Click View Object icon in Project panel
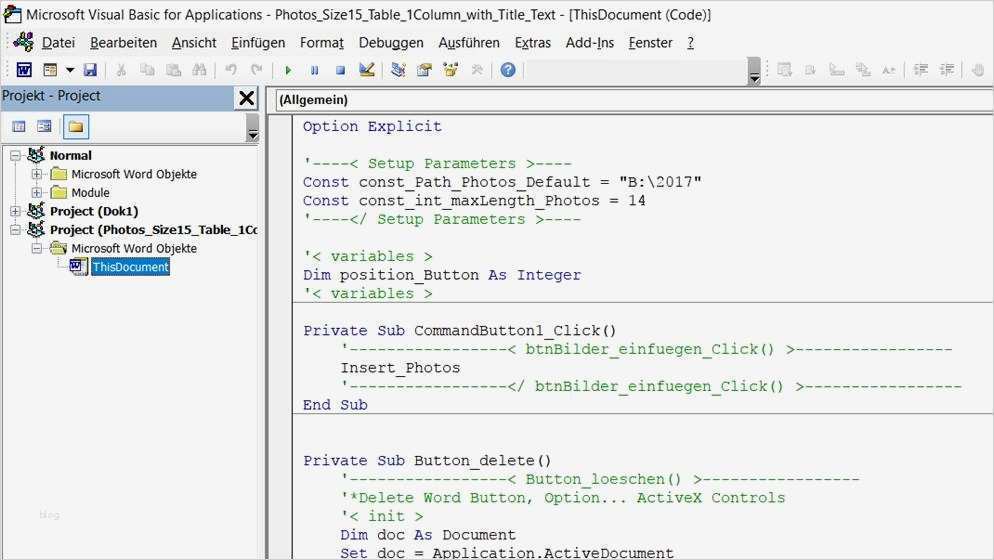This screenshot has height=560, width=994. [44, 127]
